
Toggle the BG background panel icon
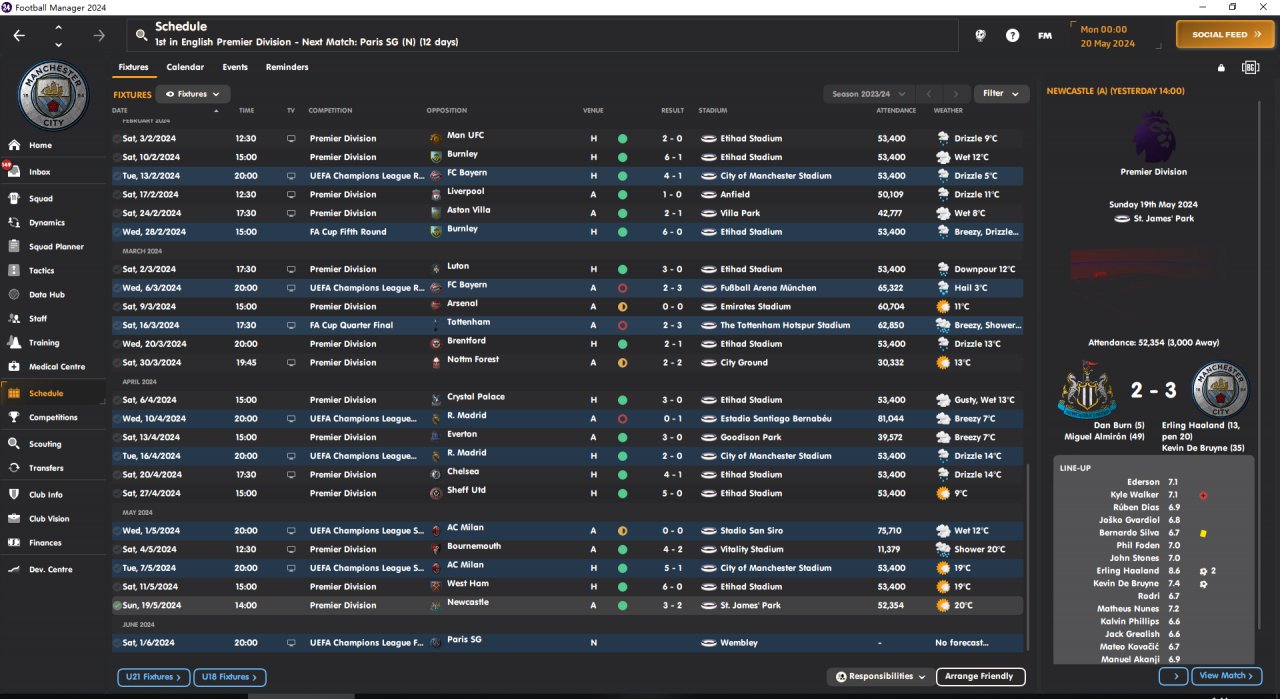[x=1250, y=68]
